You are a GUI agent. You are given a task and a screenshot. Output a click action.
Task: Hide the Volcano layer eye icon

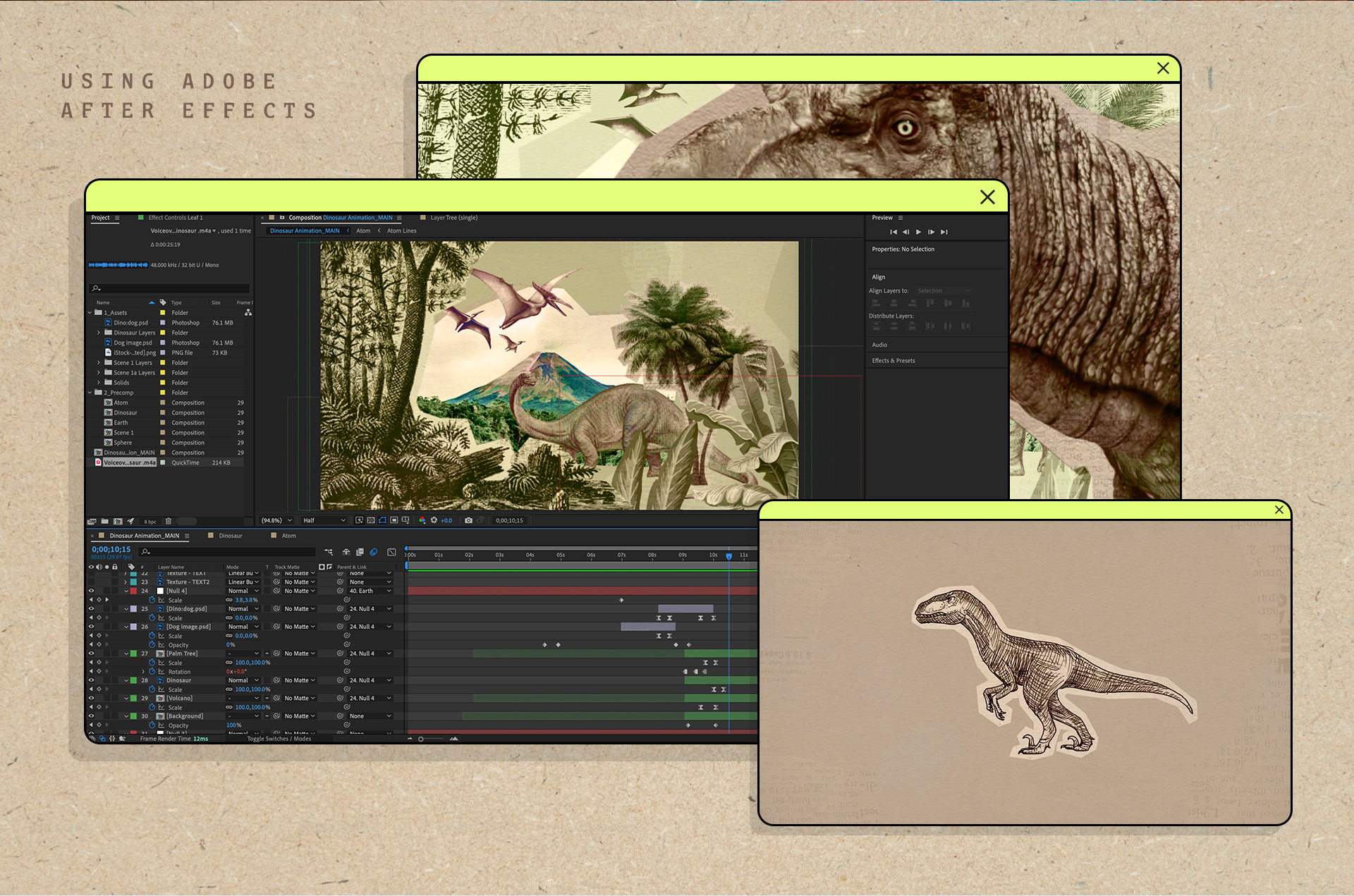pyautogui.click(x=91, y=698)
